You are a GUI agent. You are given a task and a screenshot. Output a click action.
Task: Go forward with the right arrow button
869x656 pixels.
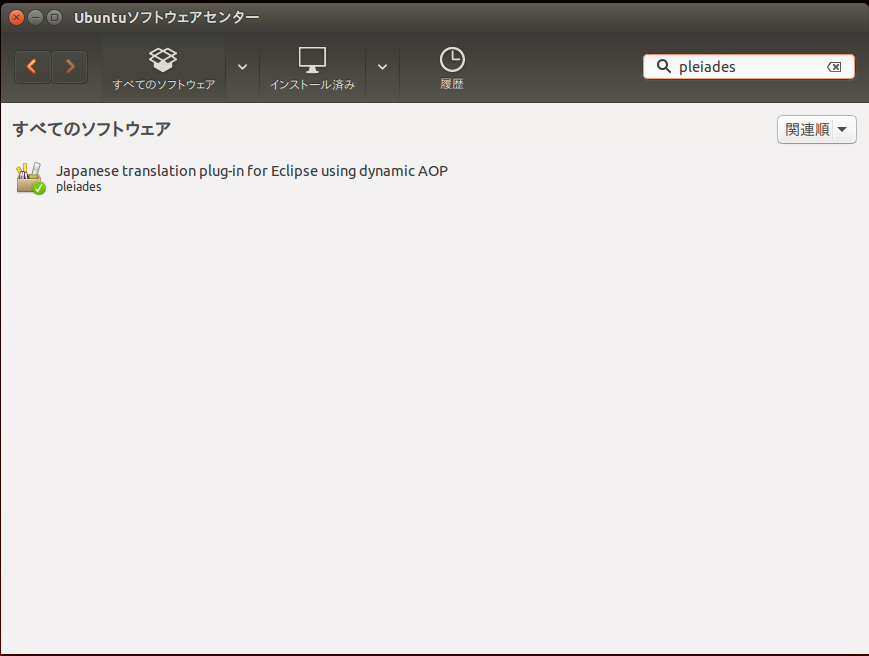click(x=70, y=67)
